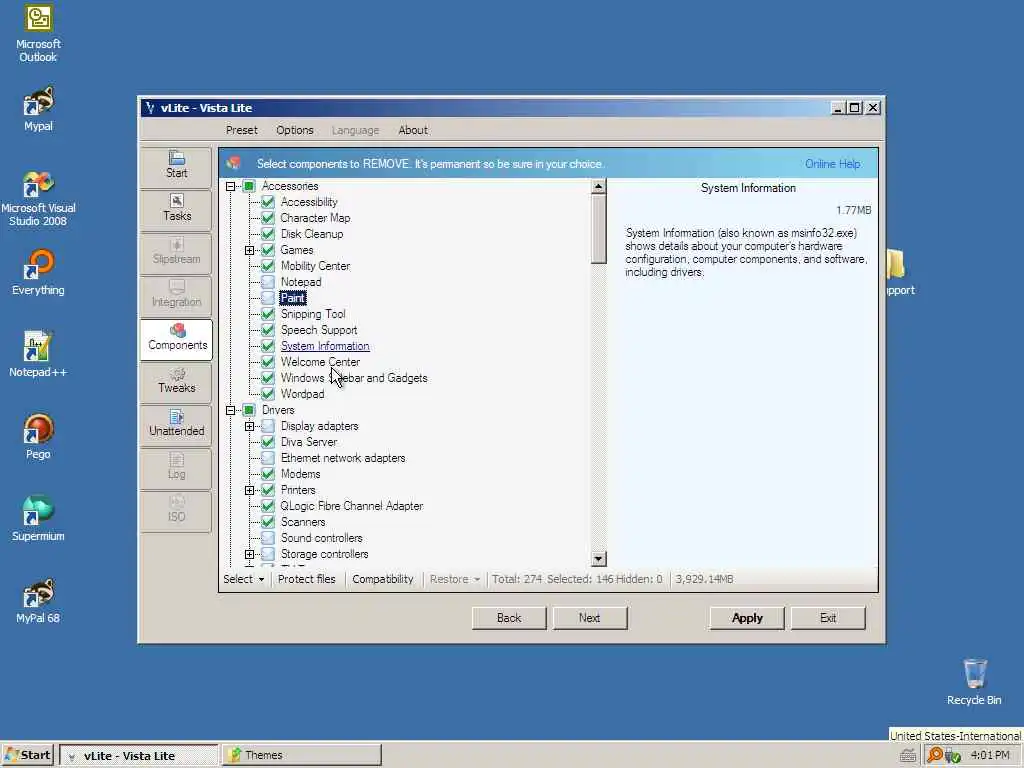
Task: Check the Paint component checkbox
Action: (x=268, y=298)
